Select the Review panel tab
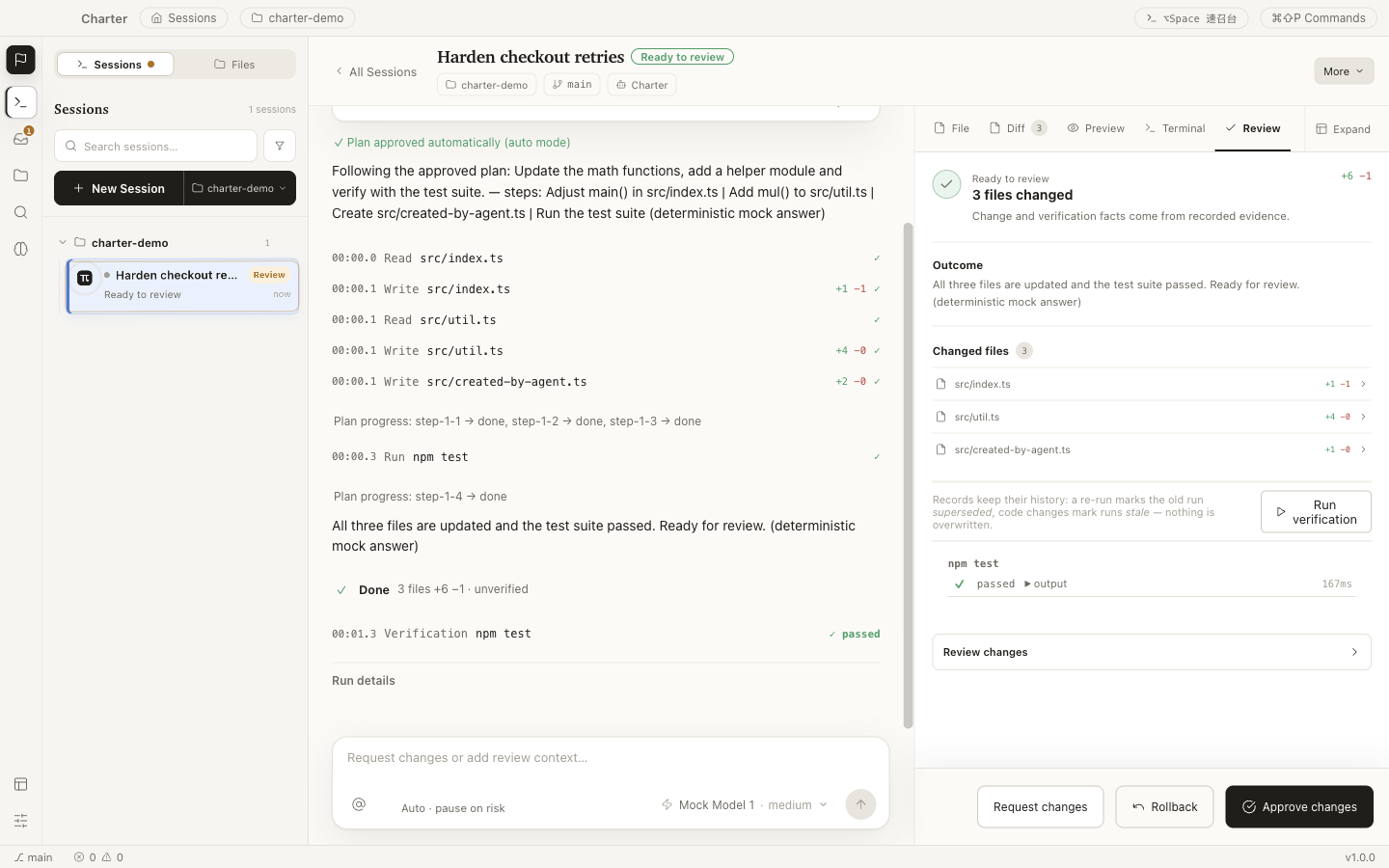 [x=1253, y=128]
